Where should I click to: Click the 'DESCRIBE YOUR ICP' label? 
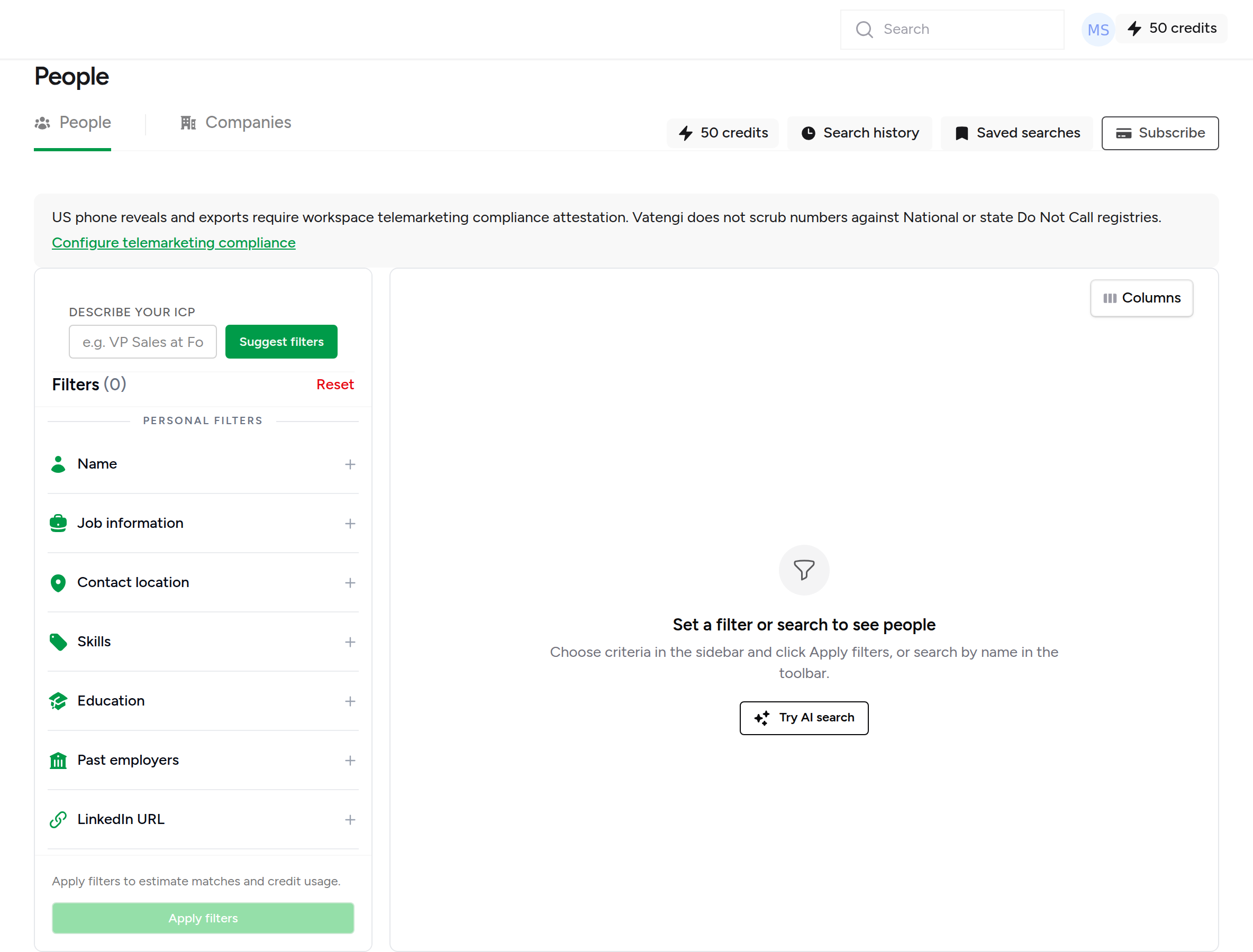pyautogui.click(x=132, y=312)
